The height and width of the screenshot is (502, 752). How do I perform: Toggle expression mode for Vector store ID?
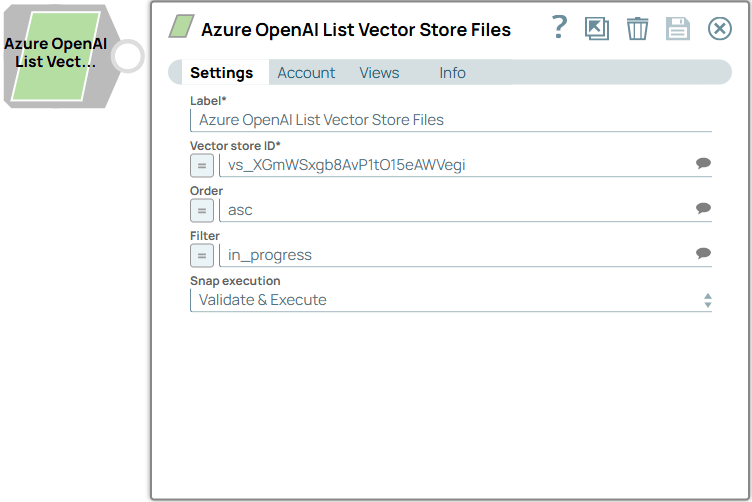pos(202,166)
